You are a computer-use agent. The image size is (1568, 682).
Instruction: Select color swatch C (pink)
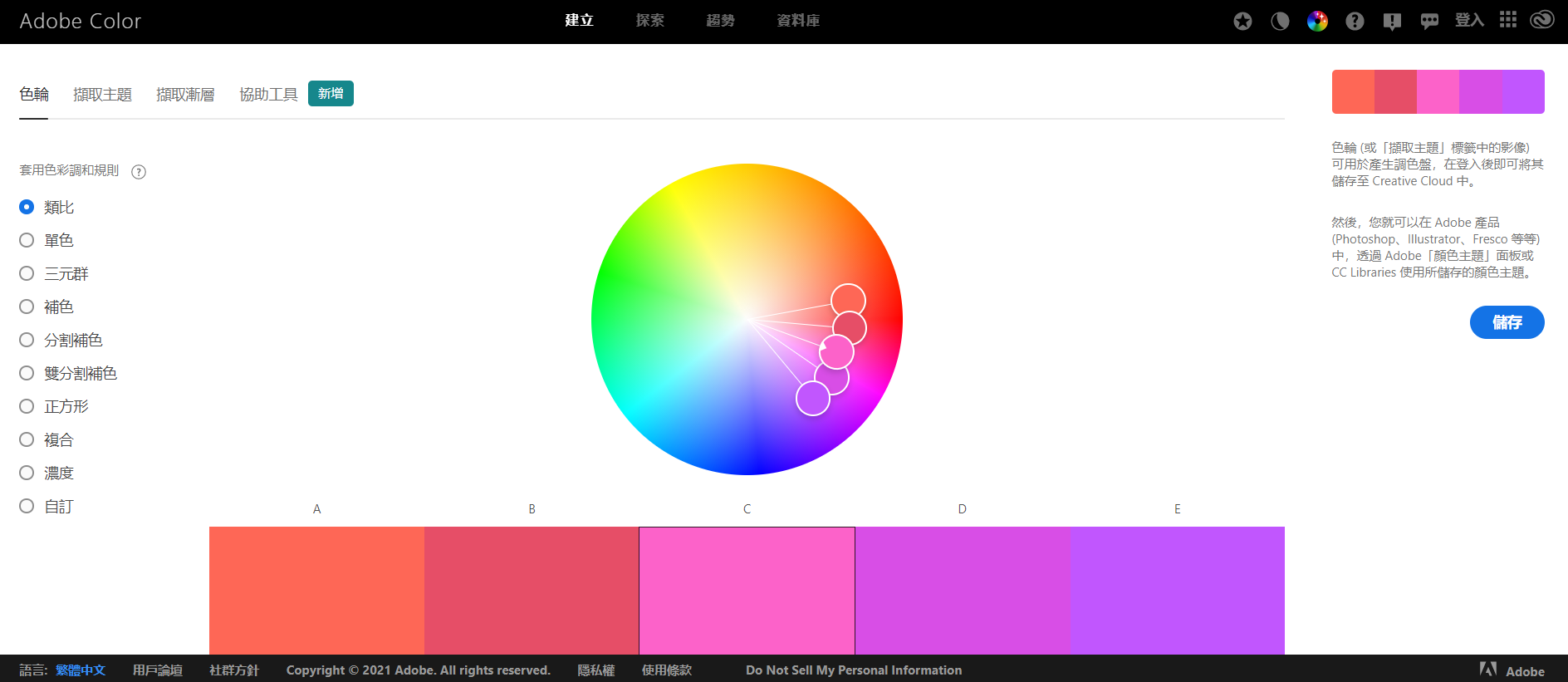(x=747, y=591)
